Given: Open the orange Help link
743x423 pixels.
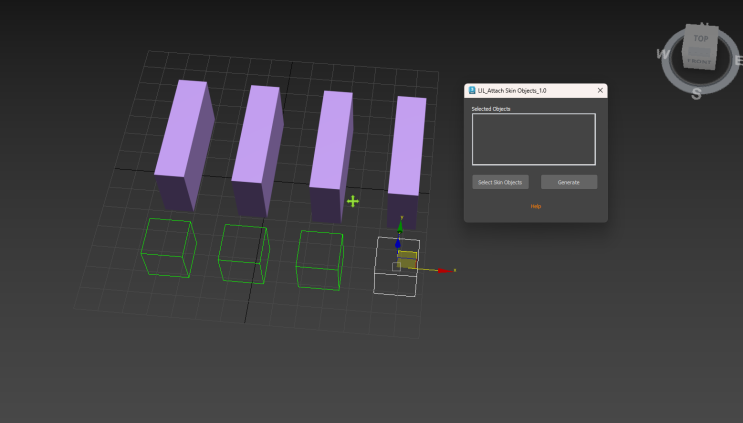Looking at the screenshot, I should [x=535, y=207].
